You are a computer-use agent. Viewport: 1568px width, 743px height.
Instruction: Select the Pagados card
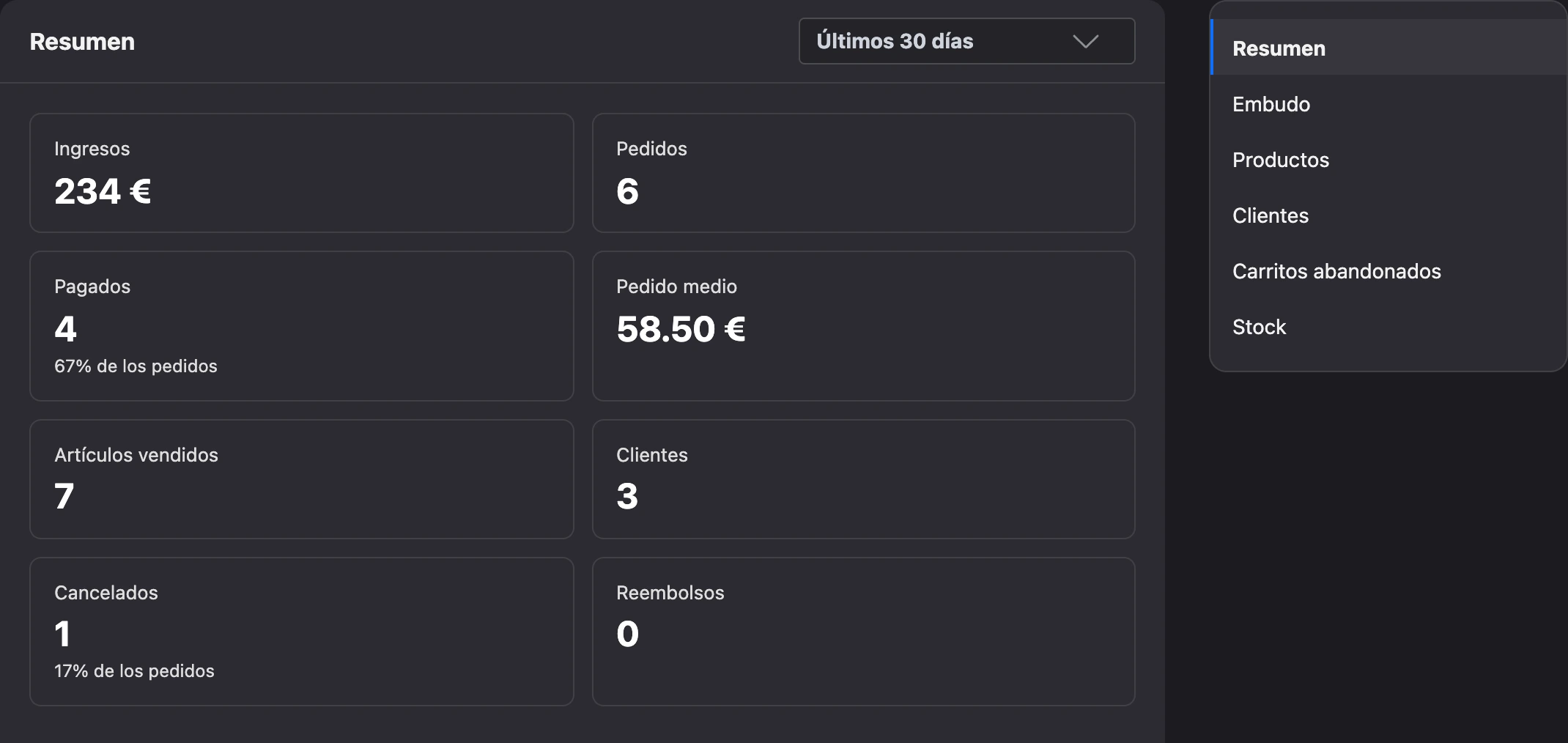(x=301, y=326)
